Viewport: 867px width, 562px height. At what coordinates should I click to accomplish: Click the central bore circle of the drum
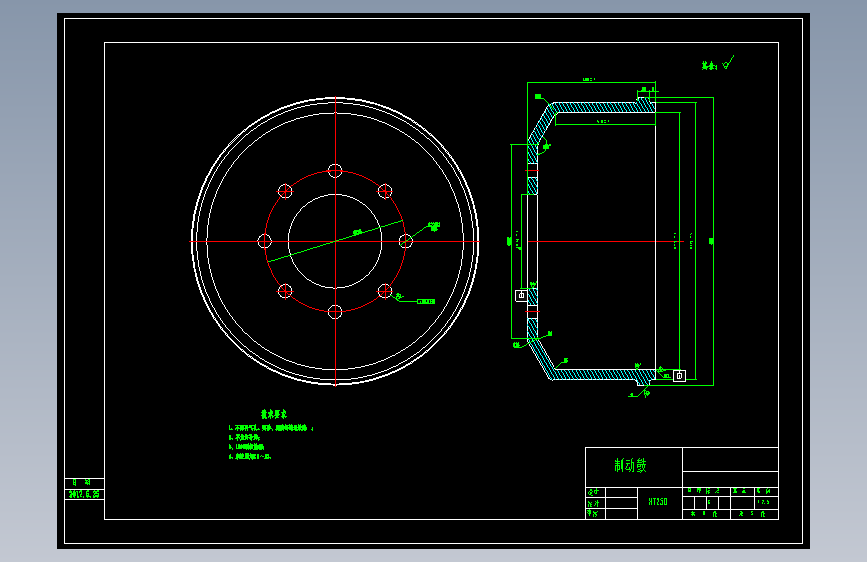point(335,241)
